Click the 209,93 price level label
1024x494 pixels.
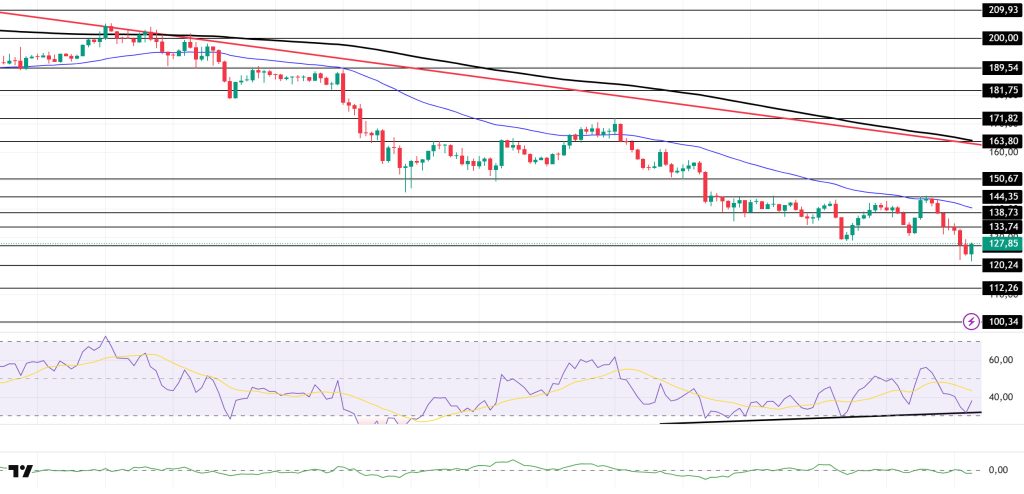point(1001,10)
